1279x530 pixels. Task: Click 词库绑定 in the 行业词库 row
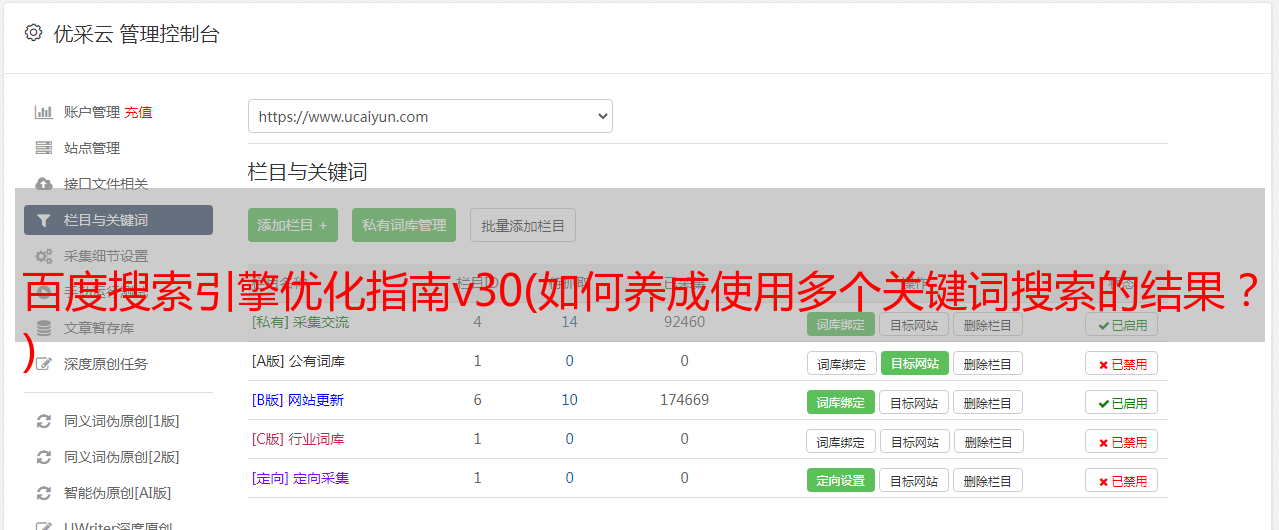tap(841, 442)
